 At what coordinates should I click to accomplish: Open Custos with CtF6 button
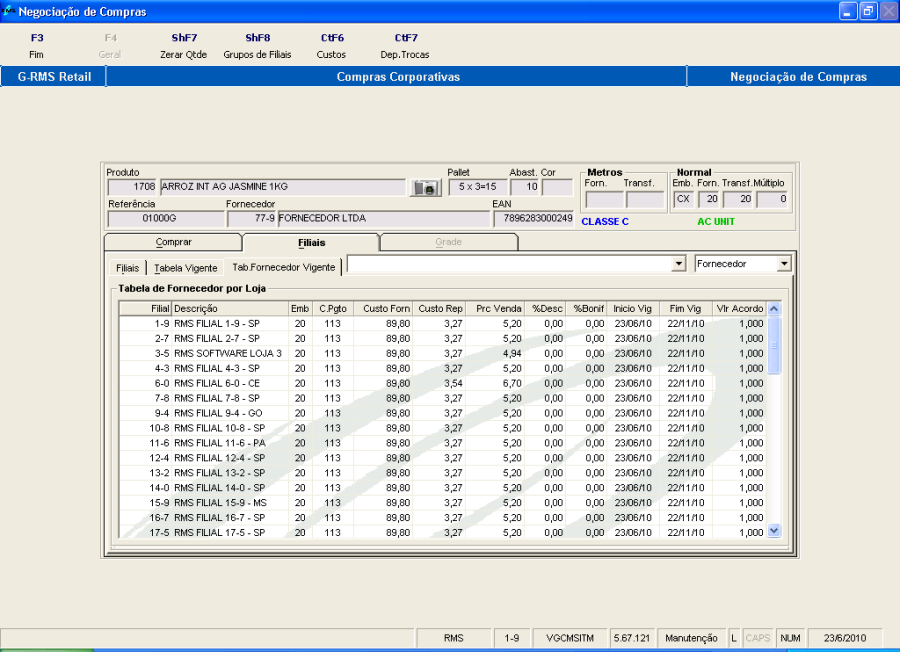pyautogui.click(x=331, y=46)
